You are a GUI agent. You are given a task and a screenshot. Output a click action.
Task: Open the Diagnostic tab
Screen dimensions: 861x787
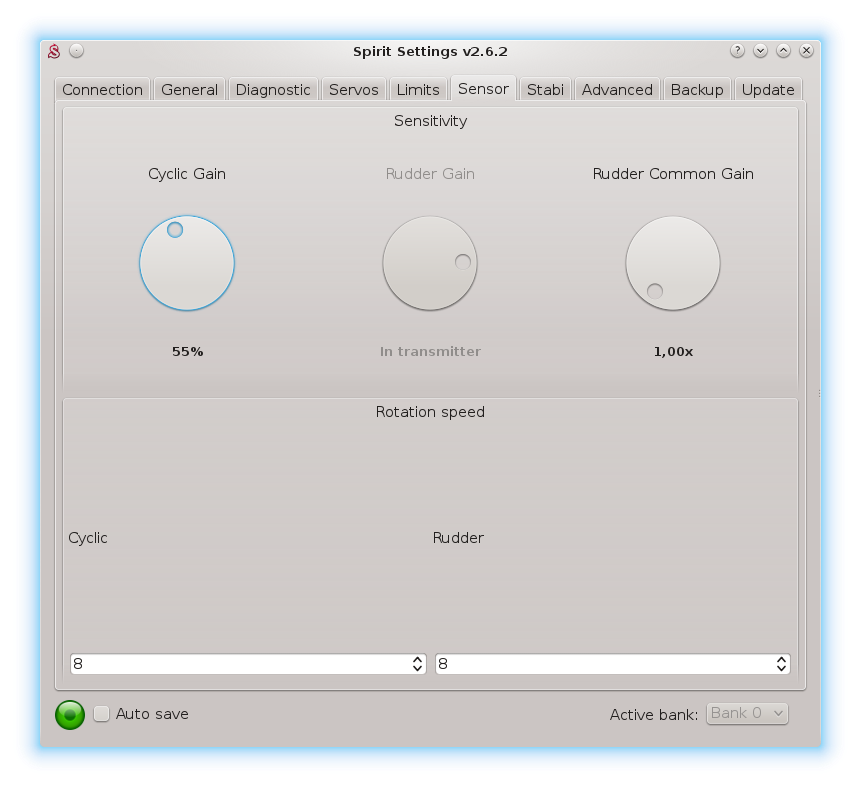tap(273, 90)
